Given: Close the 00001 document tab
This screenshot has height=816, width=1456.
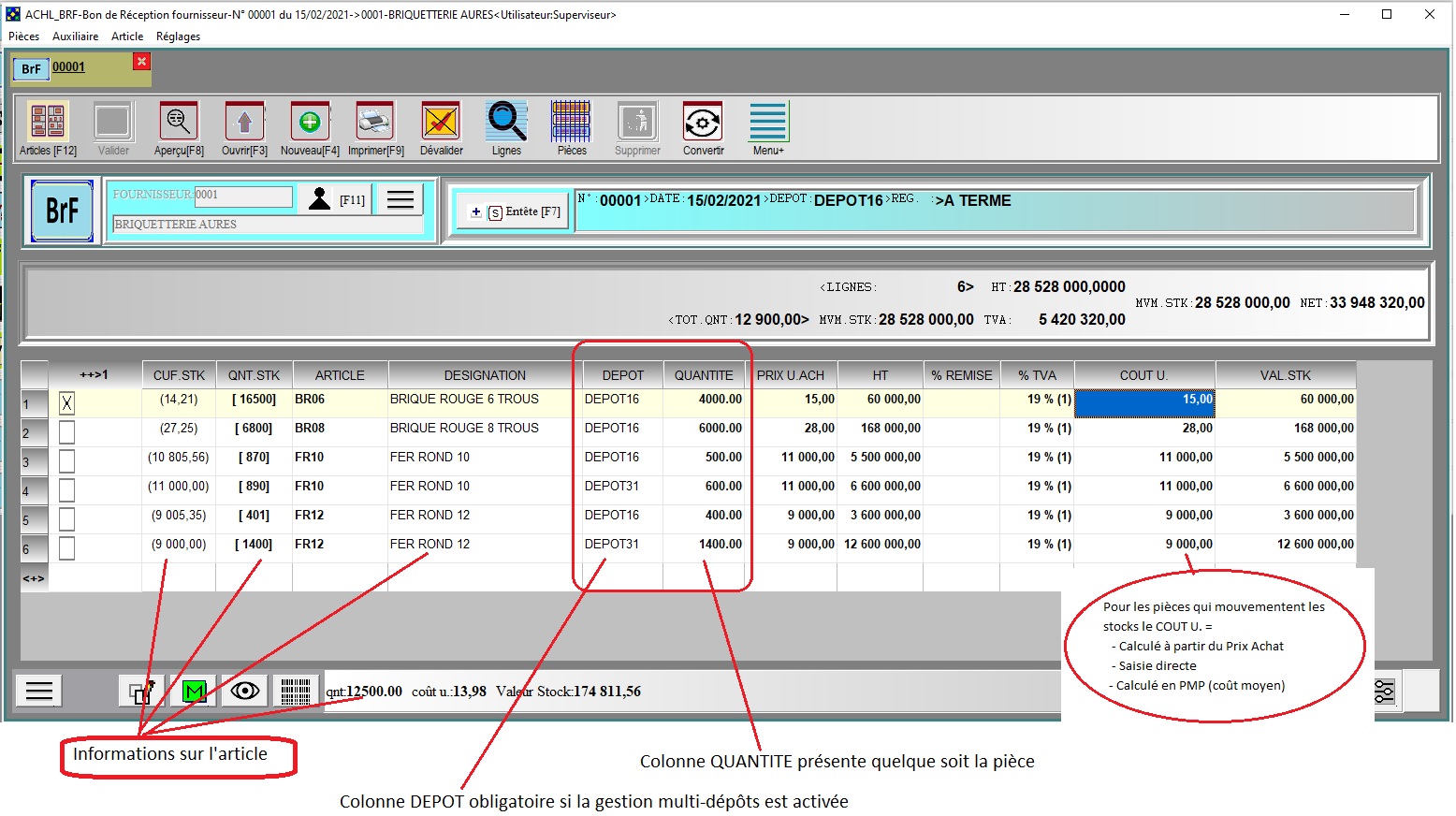Looking at the screenshot, I should (141, 62).
